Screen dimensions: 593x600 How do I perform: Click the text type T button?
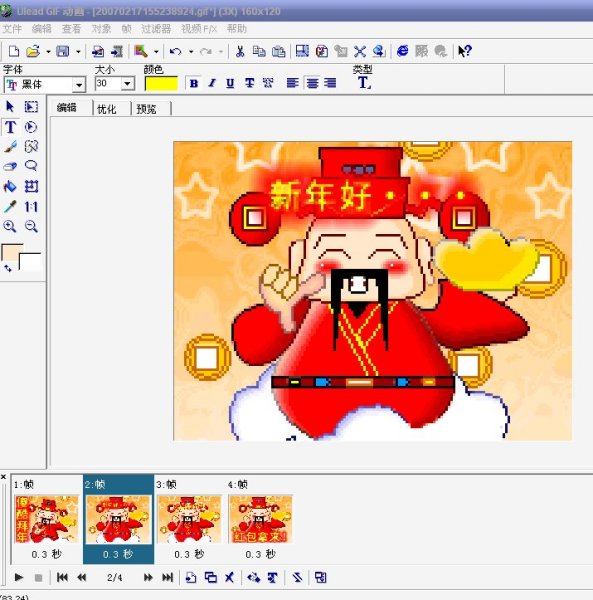(364, 83)
